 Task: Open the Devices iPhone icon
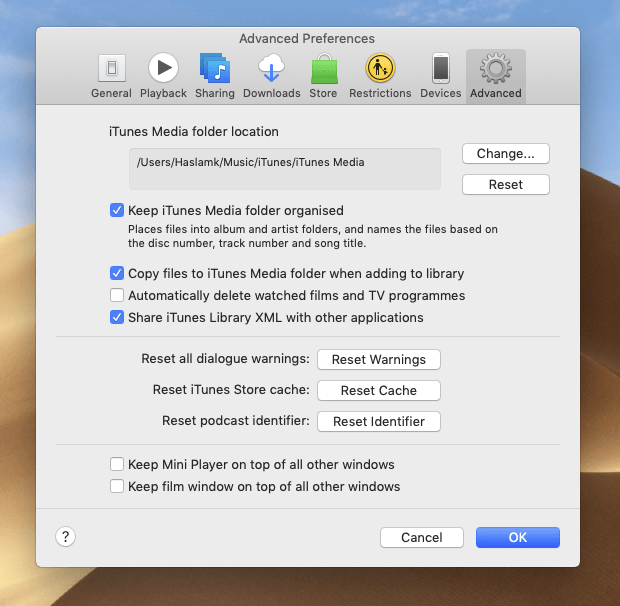pyautogui.click(x=441, y=68)
